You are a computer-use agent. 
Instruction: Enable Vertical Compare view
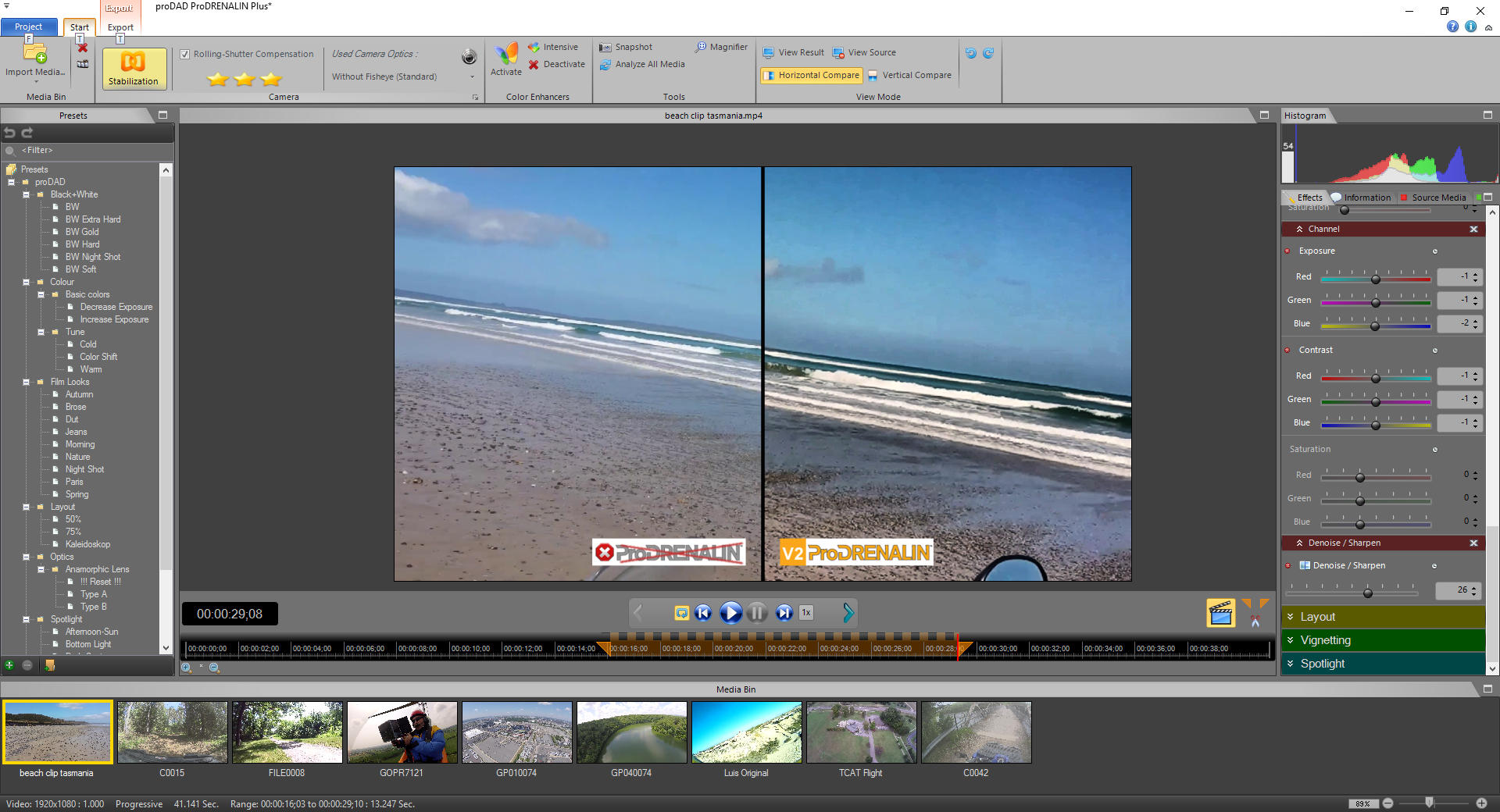[x=909, y=75]
